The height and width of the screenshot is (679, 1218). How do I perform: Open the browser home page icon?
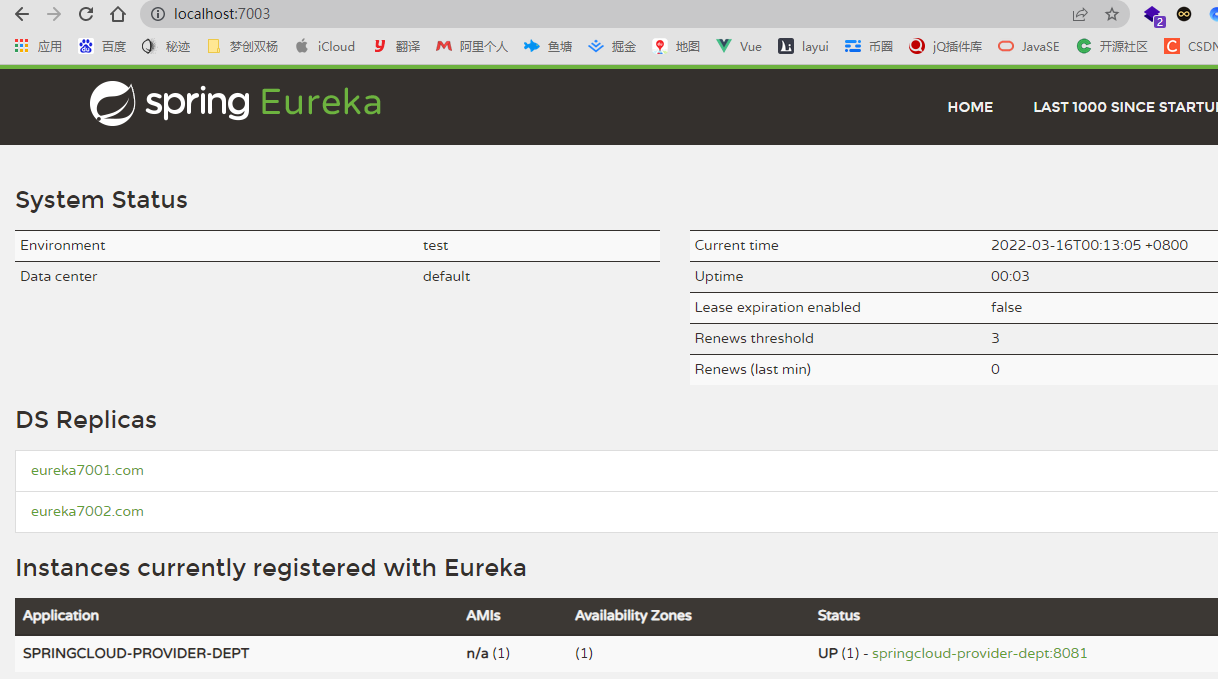click(x=118, y=14)
